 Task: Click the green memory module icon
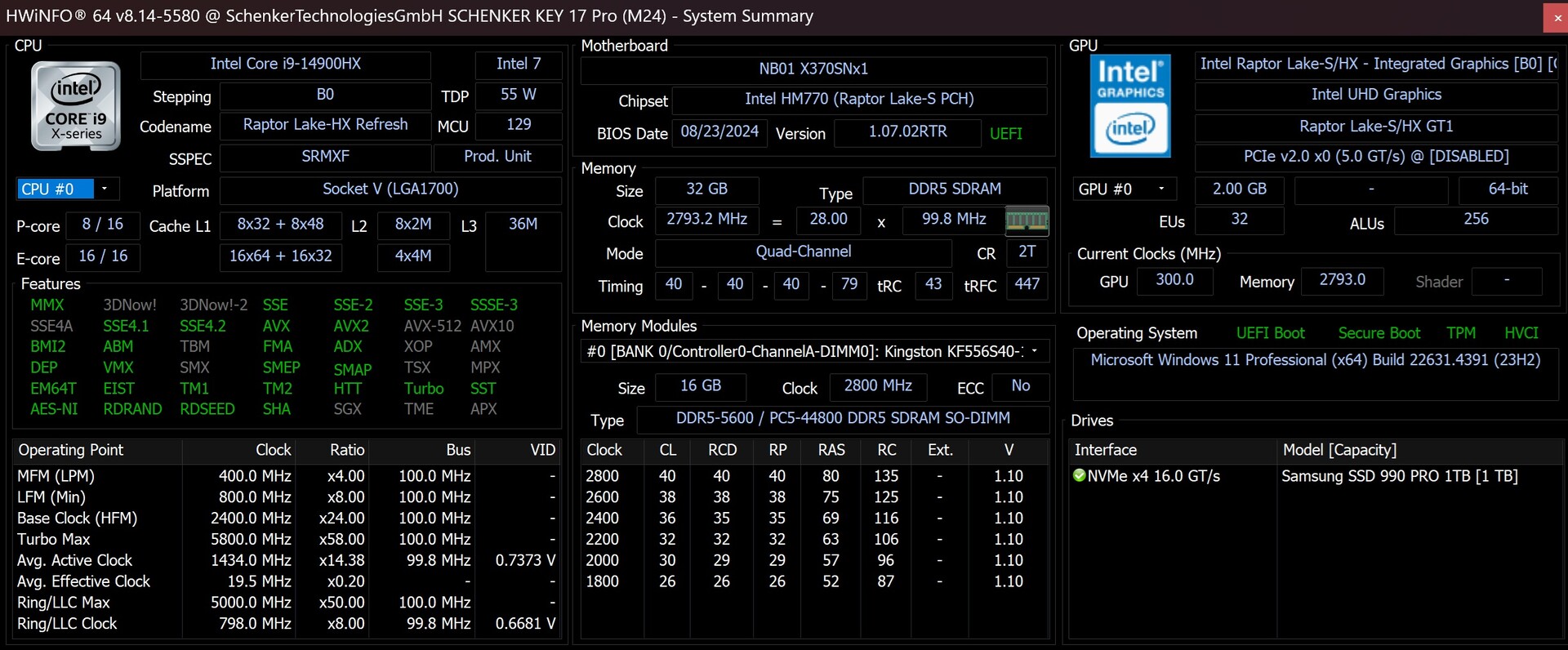tap(1027, 220)
